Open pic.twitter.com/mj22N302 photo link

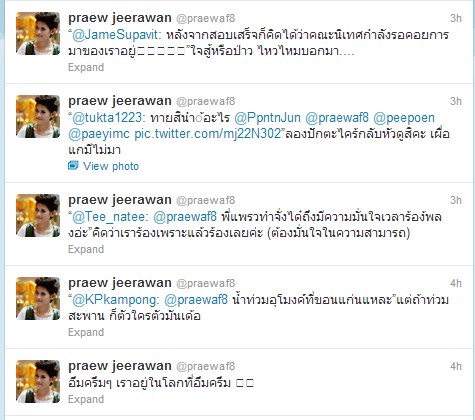208,134
